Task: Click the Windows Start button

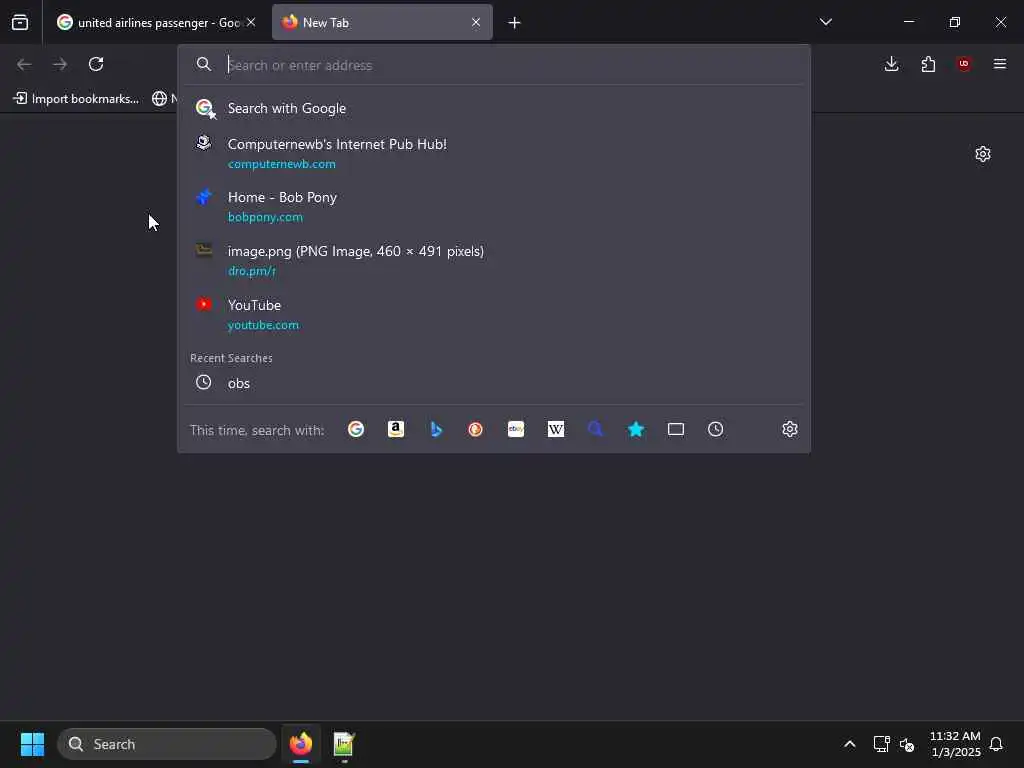Action: 32,744
